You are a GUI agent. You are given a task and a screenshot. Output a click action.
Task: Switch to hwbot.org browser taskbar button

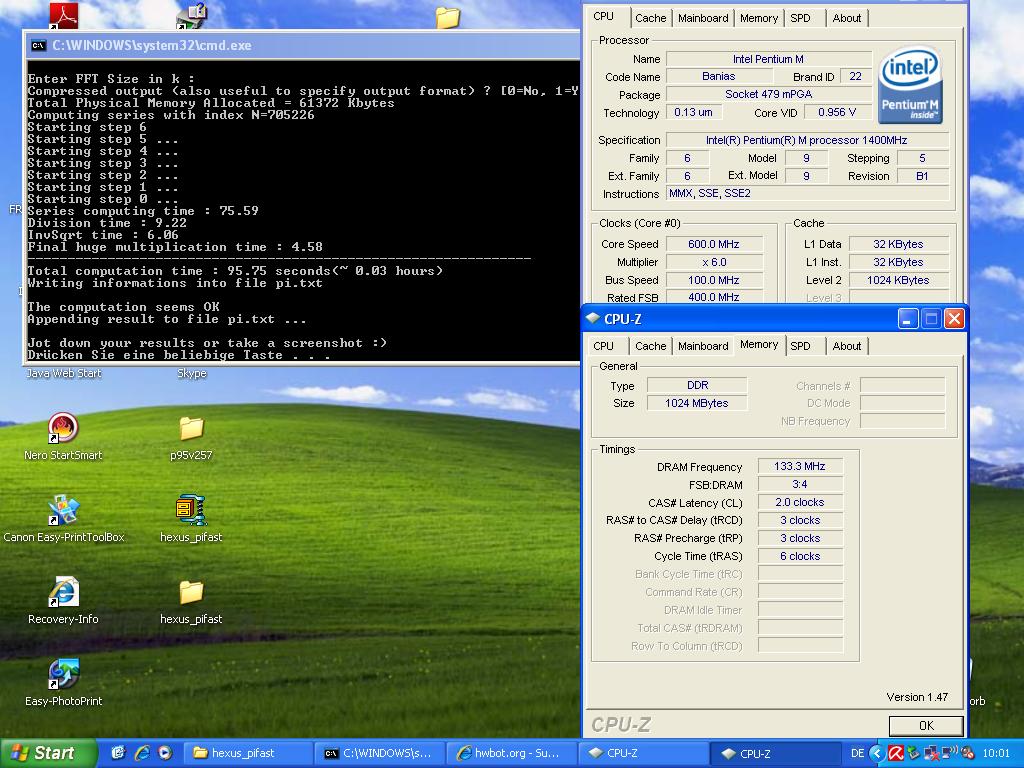511,753
